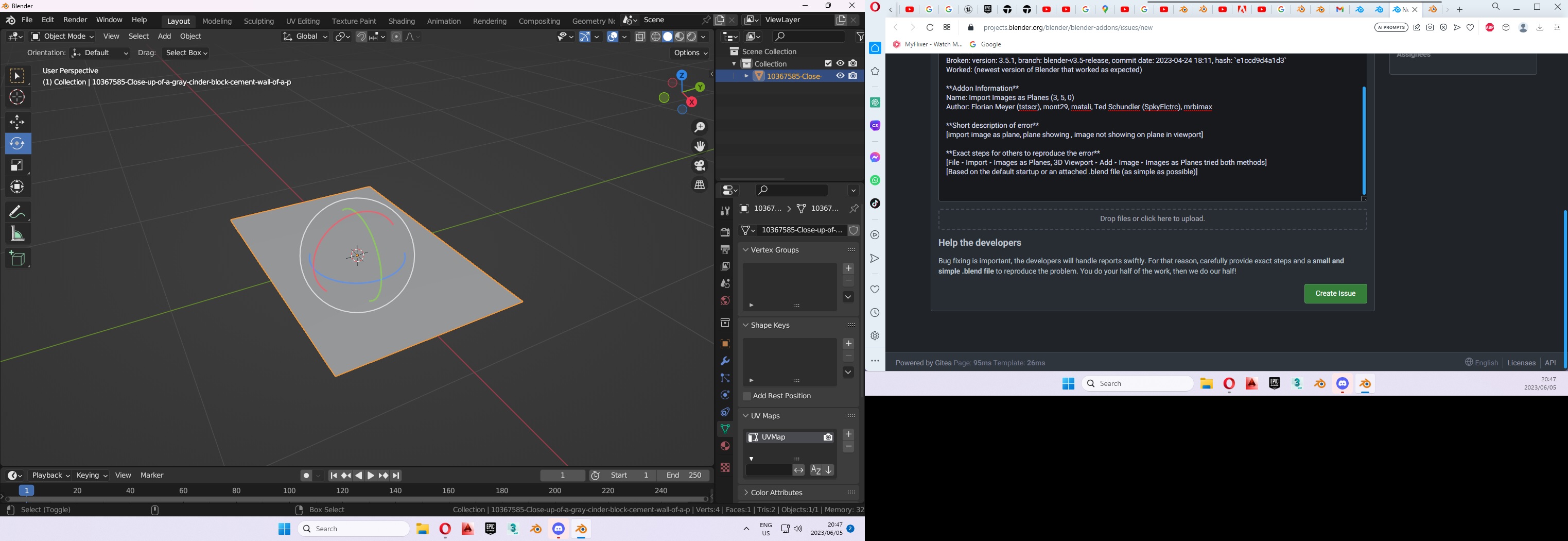Open the Render menu

pos(75,19)
